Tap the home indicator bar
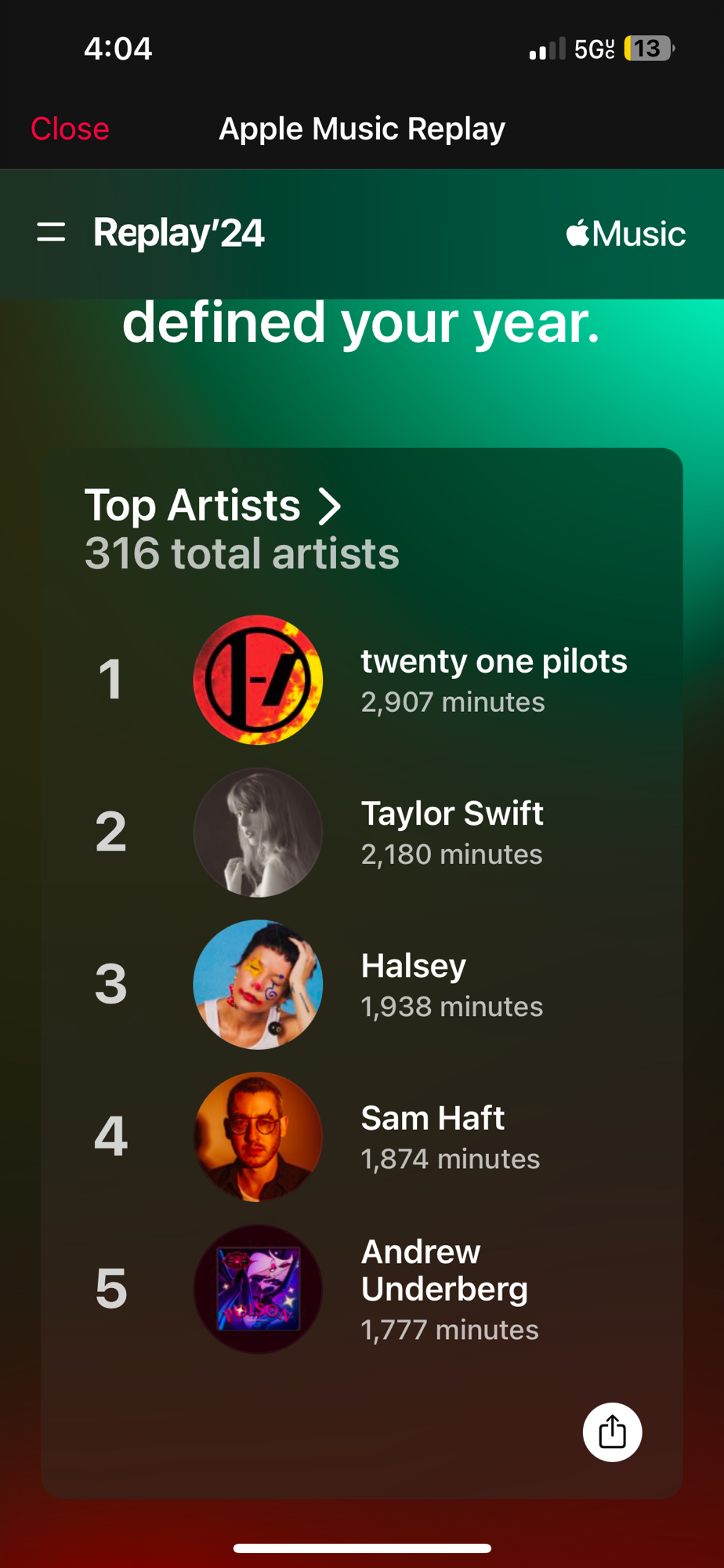The height and width of the screenshot is (1568, 724). tap(362, 1548)
